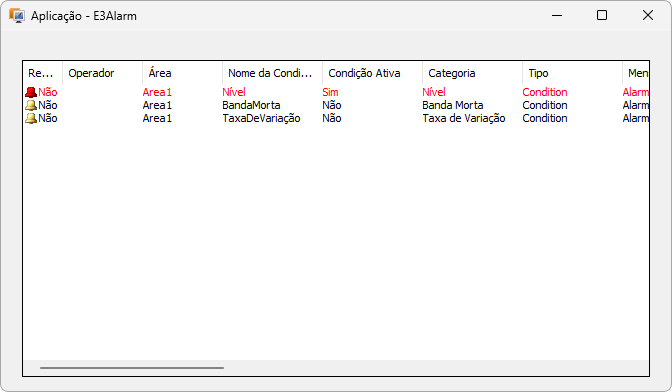
Task: Click Condition type in the BandaMorta row
Action: coord(545,105)
